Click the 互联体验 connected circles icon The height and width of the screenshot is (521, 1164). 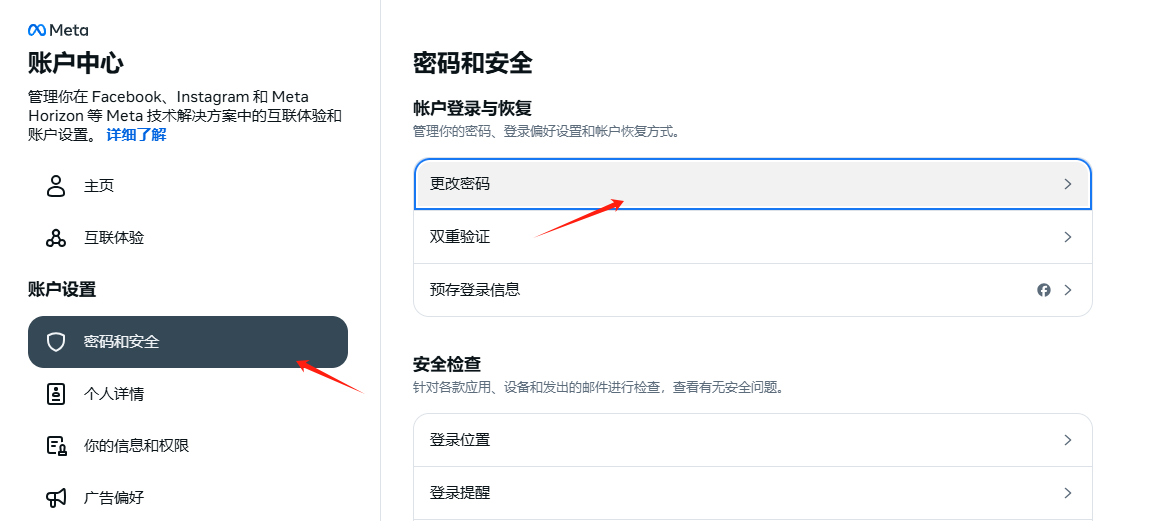[x=56, y=238]
